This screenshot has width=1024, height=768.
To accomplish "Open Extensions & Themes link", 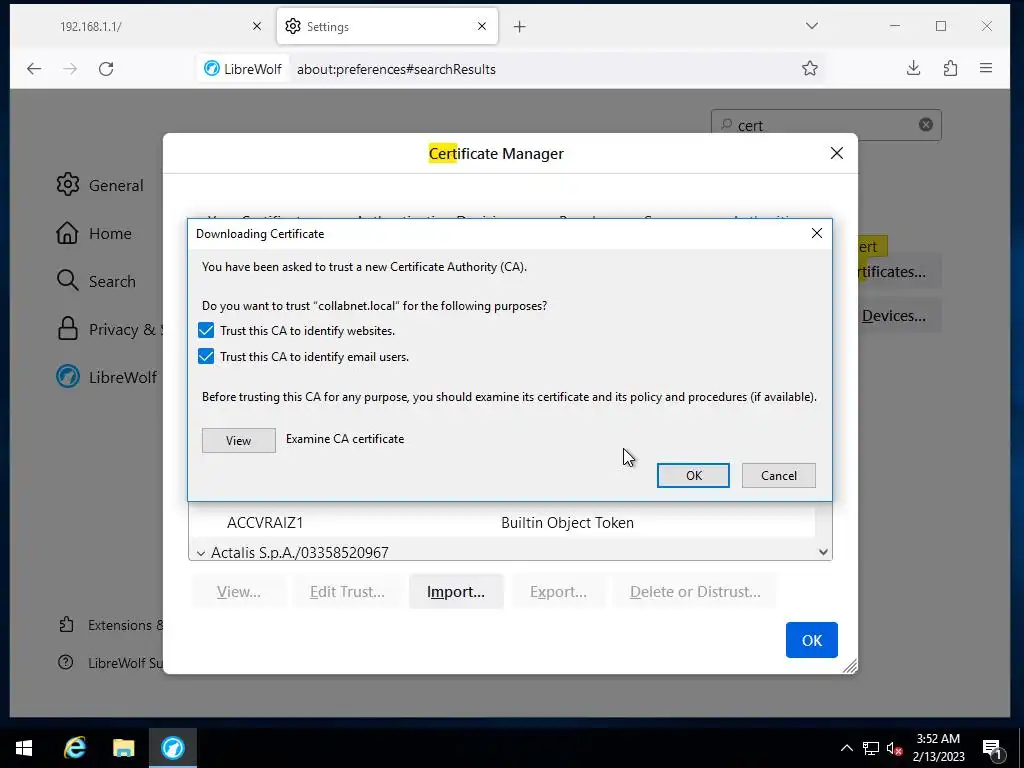I will pos(110,625).
